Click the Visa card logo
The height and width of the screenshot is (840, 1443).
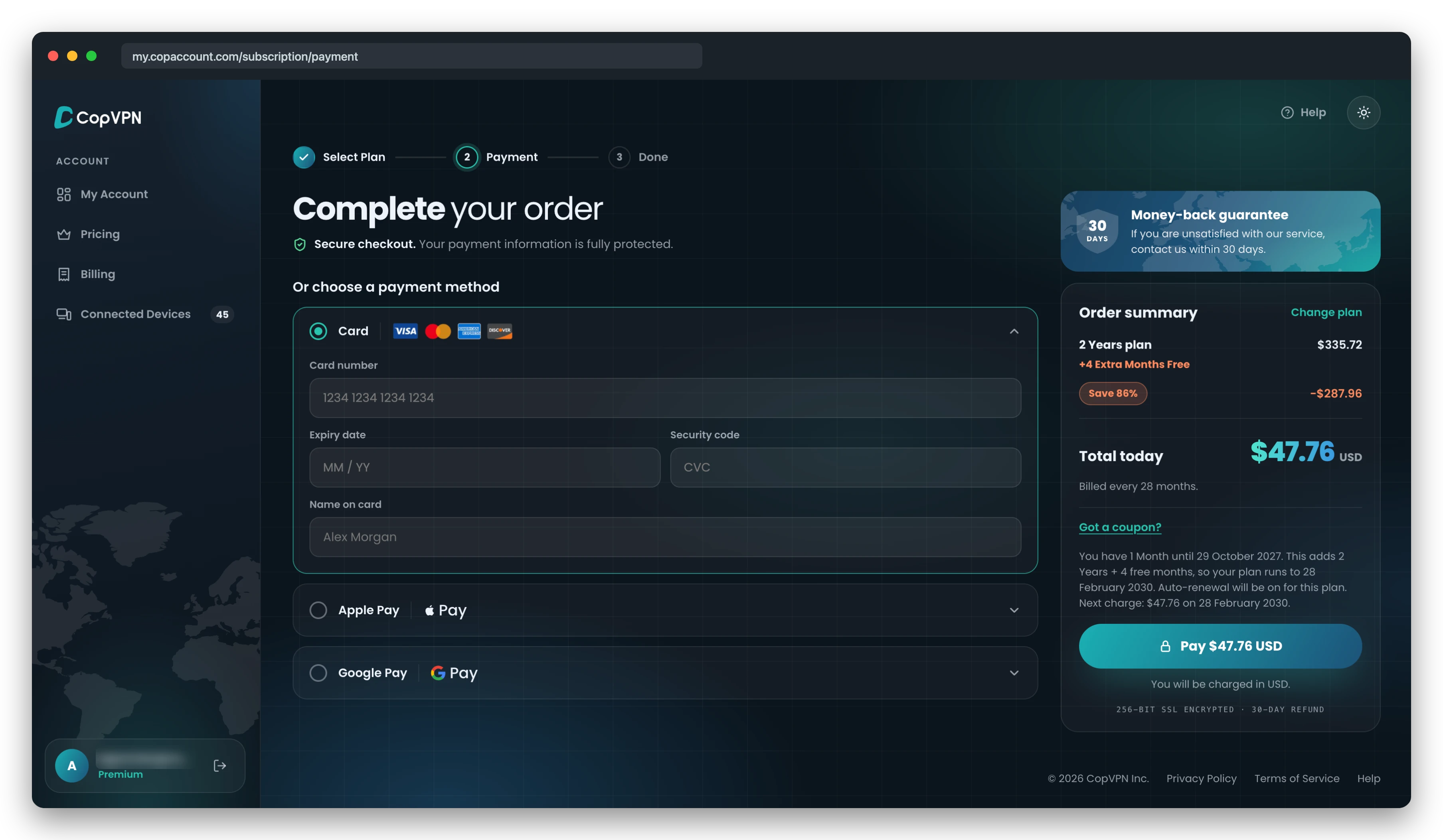[x=405, y=331]
